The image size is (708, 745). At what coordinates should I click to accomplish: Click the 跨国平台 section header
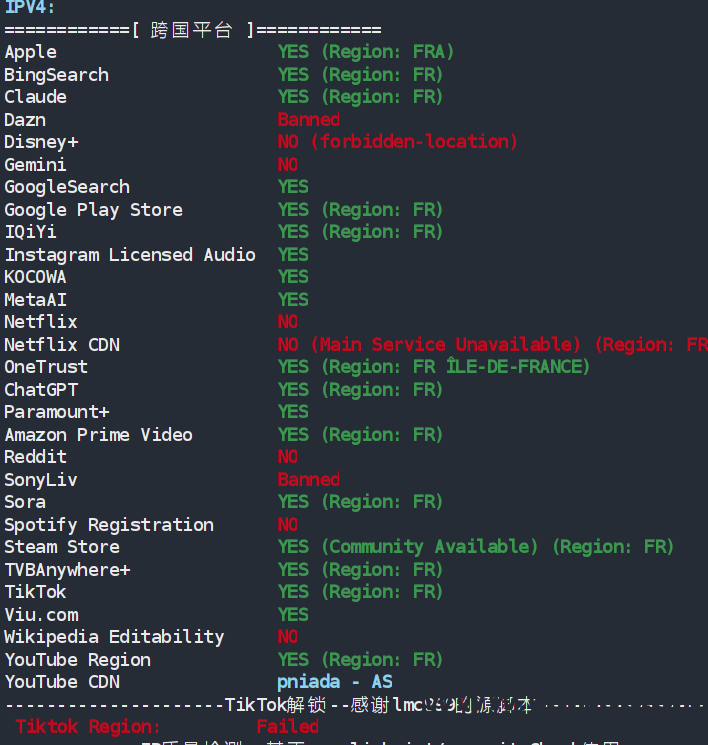[192, 30]
